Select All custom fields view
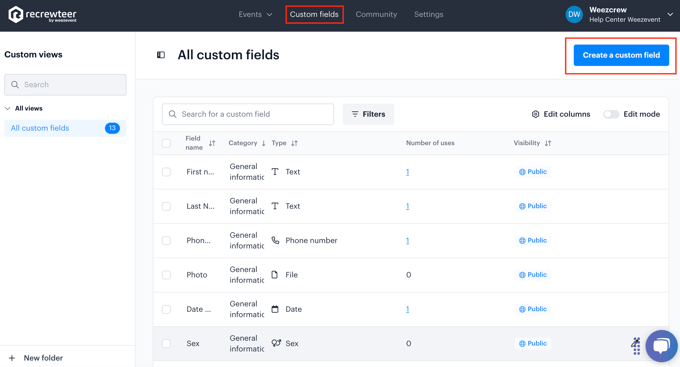The width and height of the screenshot is (680, 367). pyautogui.click(x=65, y=128)
